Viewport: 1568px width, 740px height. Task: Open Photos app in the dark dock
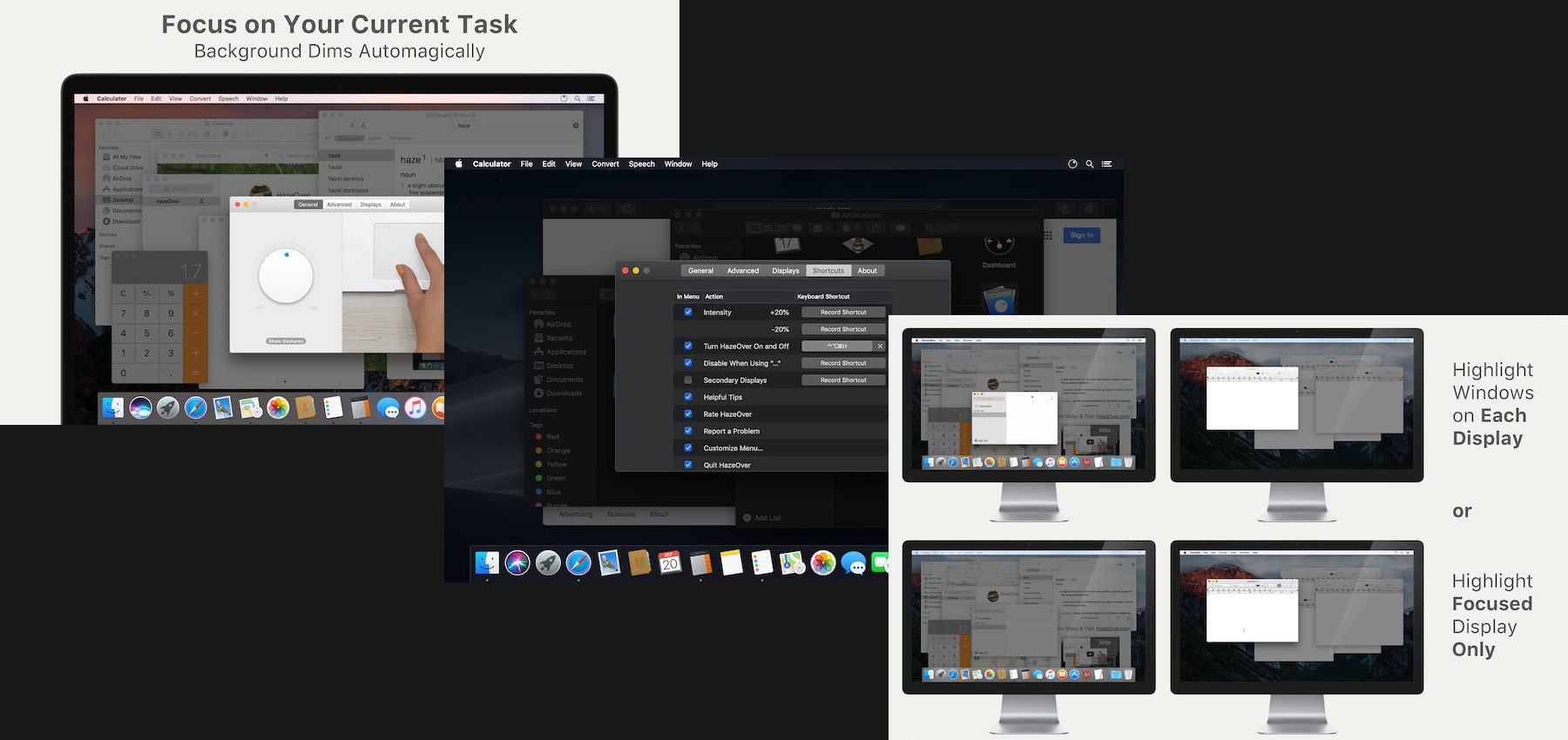(822, 563)
